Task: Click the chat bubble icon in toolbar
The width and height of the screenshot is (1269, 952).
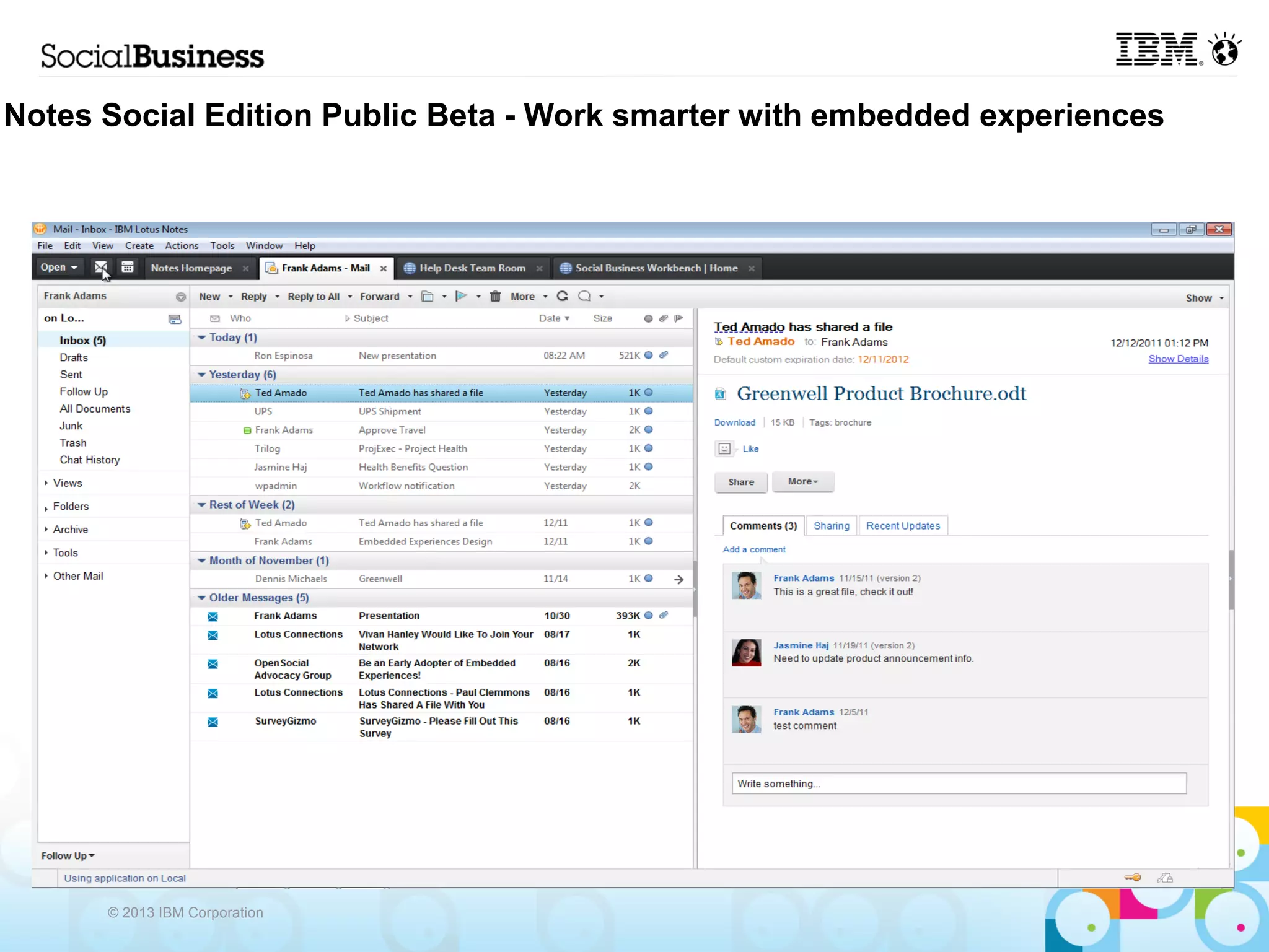Action: [584, 297]
